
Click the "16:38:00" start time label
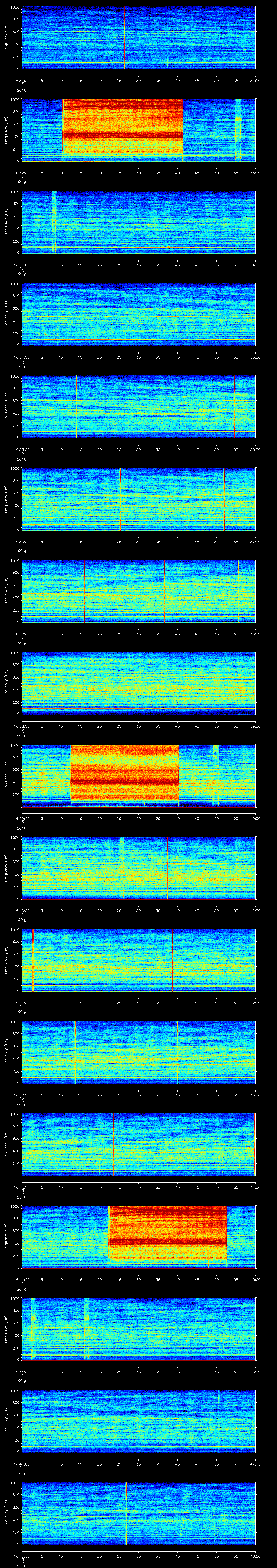[x=22, y=726]
